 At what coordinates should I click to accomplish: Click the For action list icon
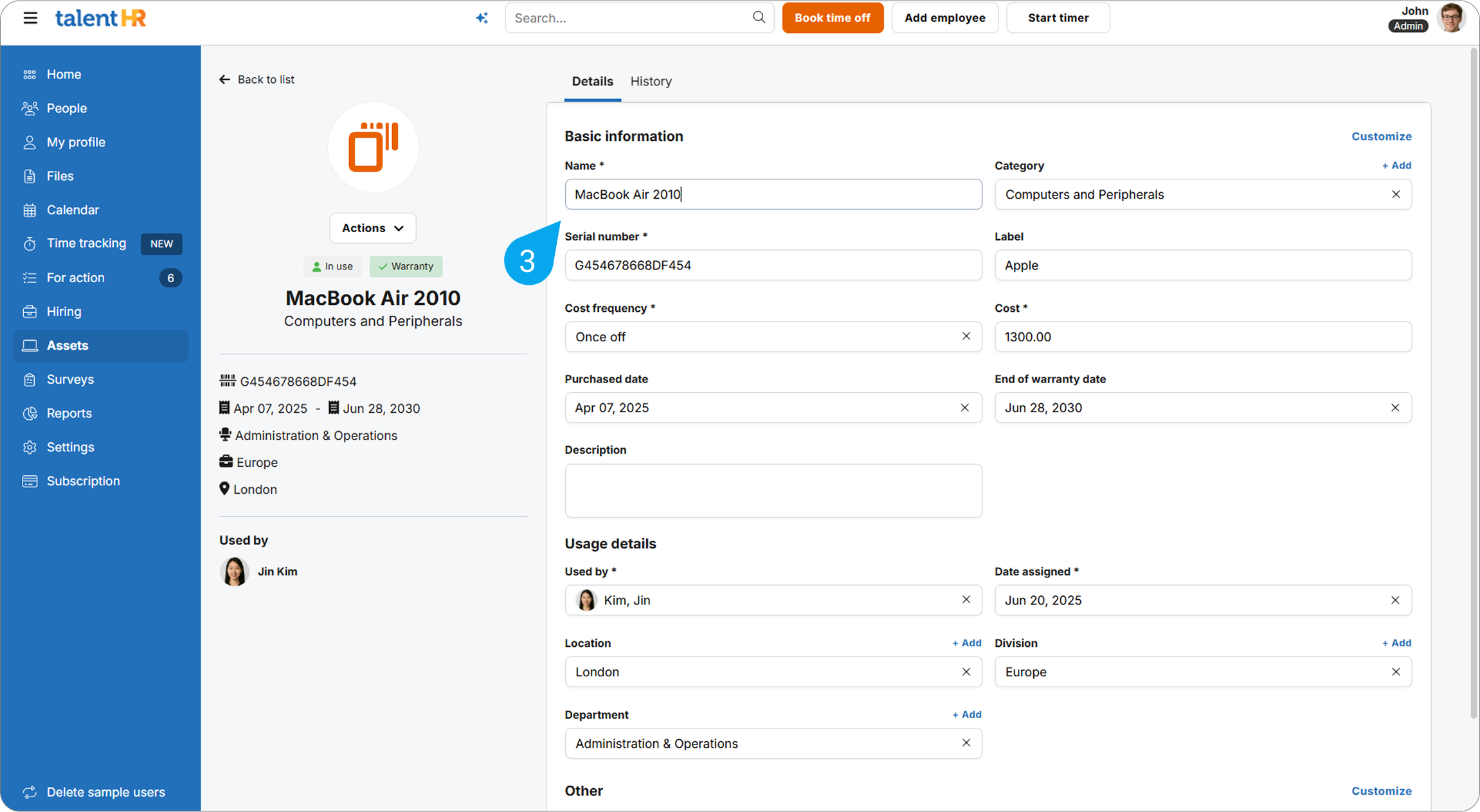point(30,278)
